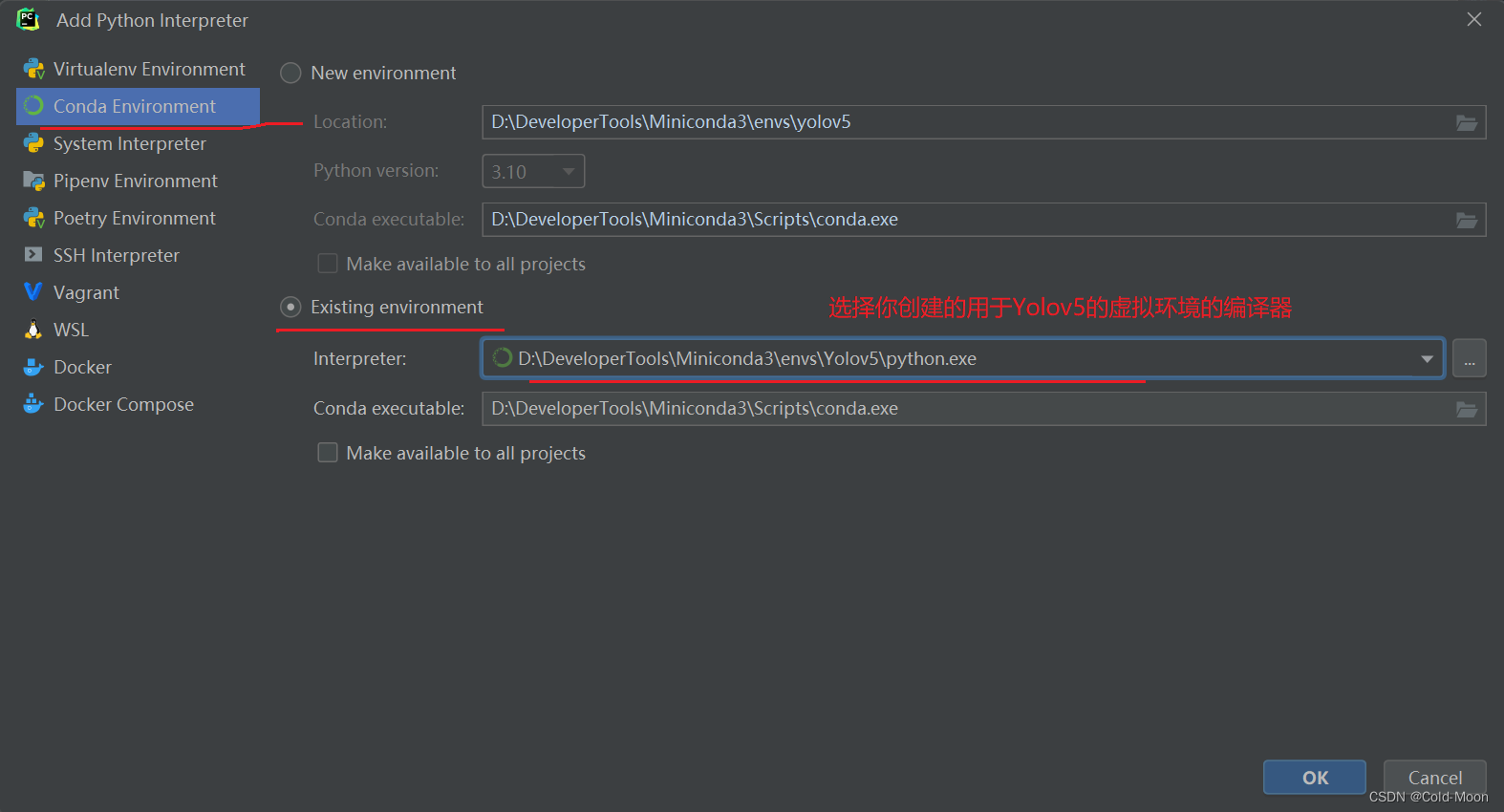Select Poetry Environment in sidebar
This screenshot has height=812, width=1504.
[138, 218]
